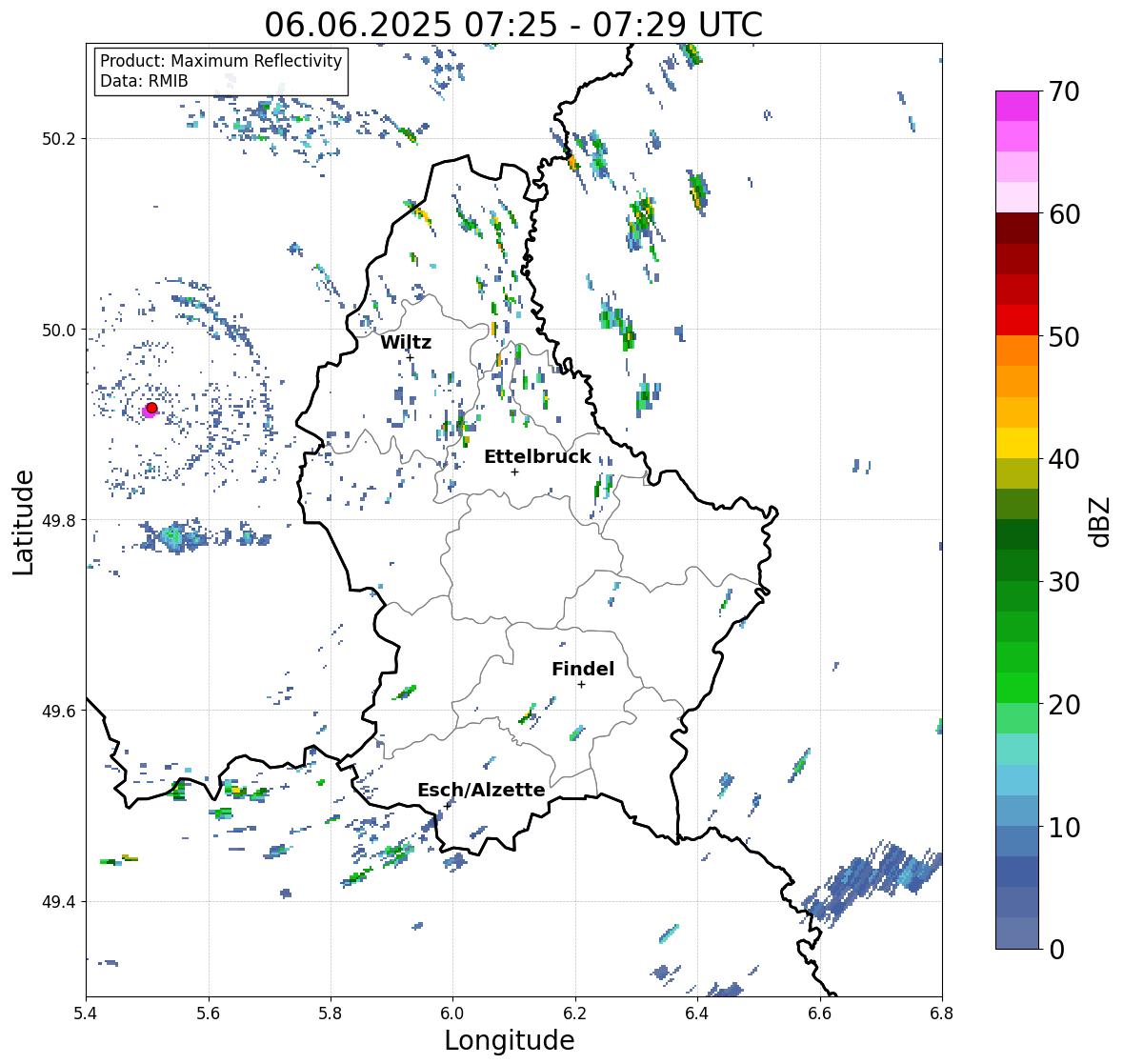Click the yellow band at 40 dBZ
1123x1064 pixels.
point(1017,443)
